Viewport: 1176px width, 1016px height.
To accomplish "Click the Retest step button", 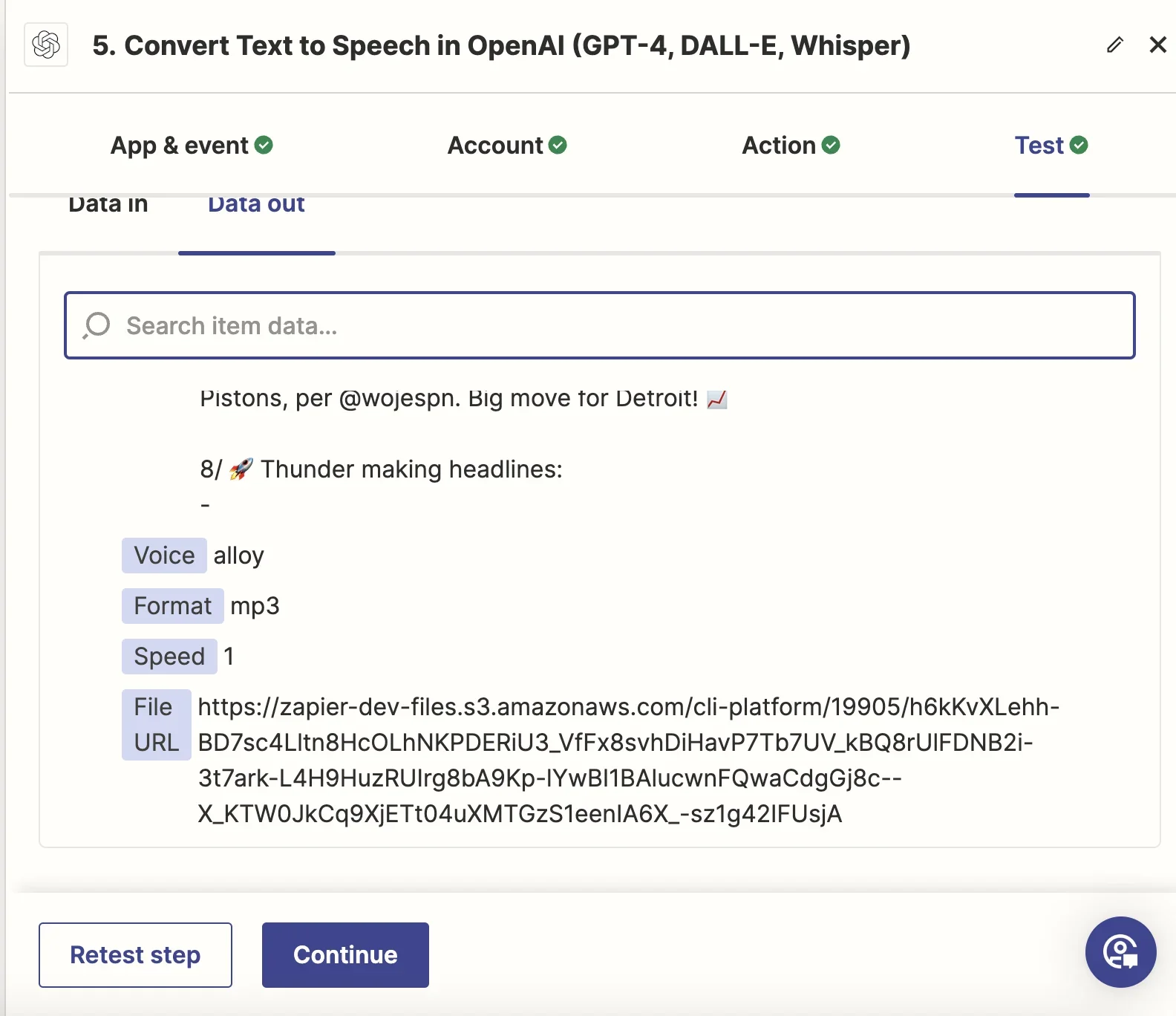I will coord(135,955).
